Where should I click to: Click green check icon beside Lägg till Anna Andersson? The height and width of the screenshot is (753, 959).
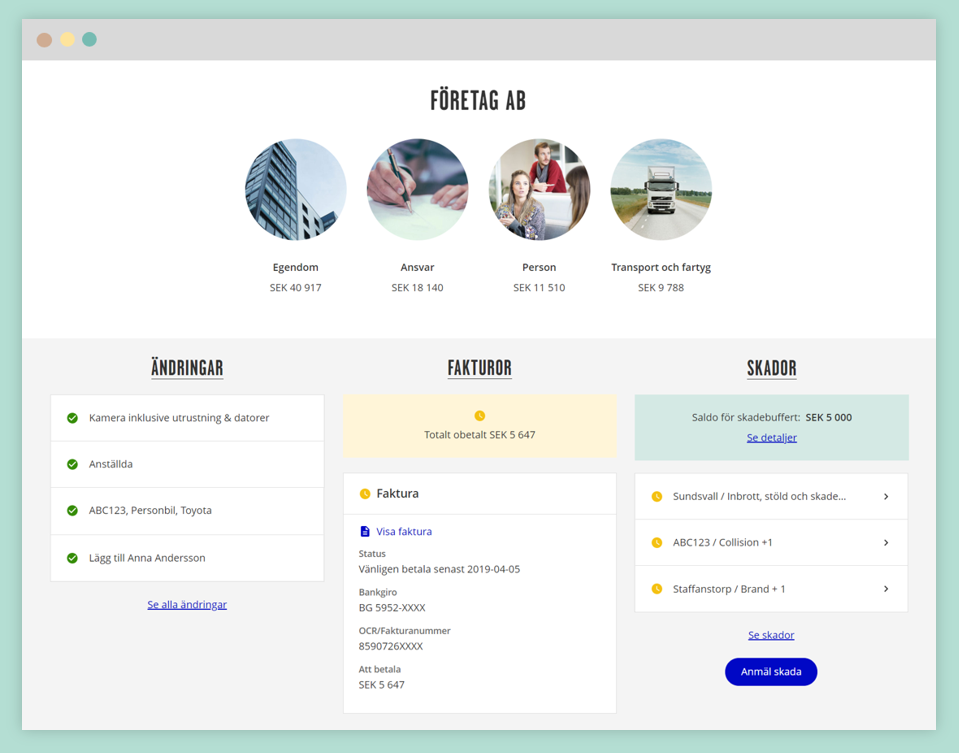72,558
